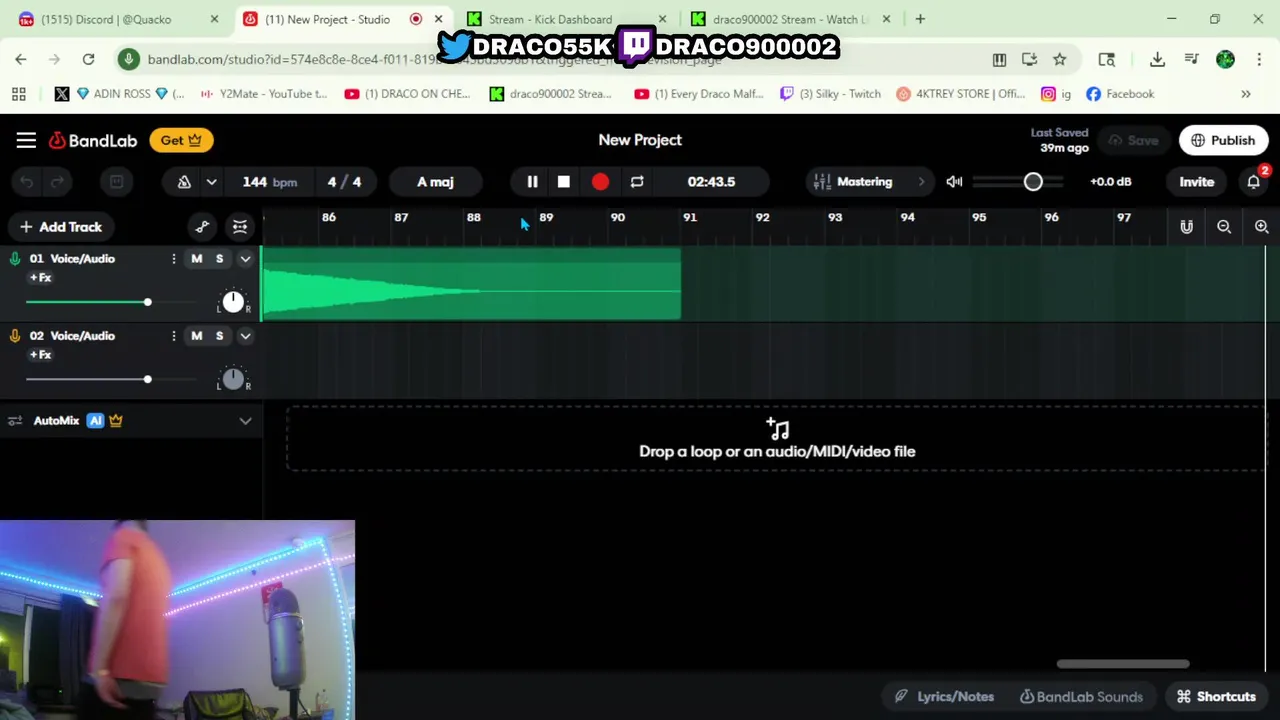Click the BandLab logo
The height and width of the screenshot is (720, 1280).
click(93, 140)
